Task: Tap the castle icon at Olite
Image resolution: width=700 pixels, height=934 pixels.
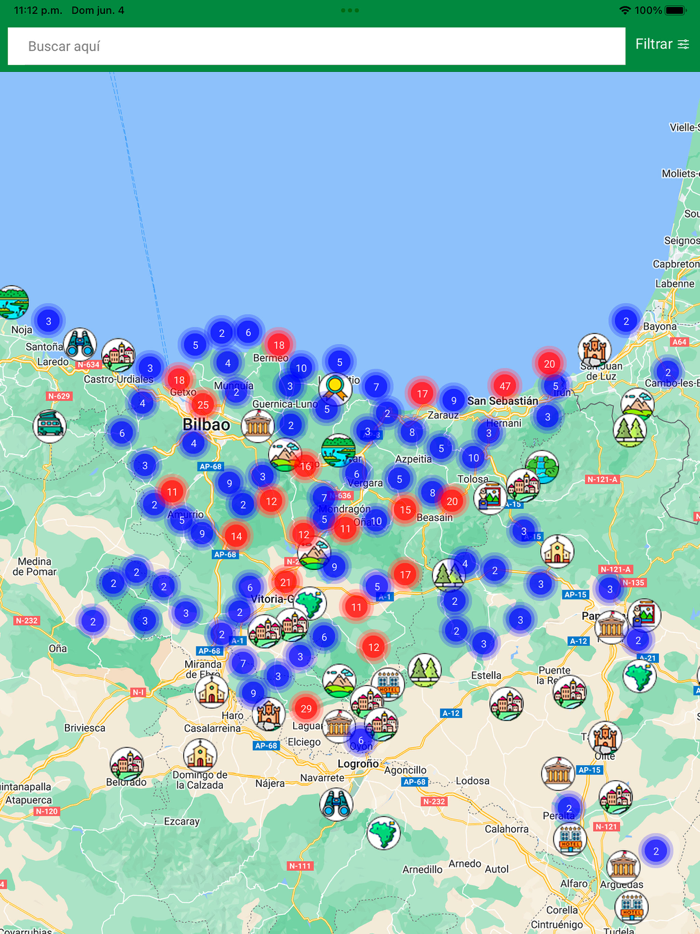Action: pyautogui.click(x=605, y=738)
